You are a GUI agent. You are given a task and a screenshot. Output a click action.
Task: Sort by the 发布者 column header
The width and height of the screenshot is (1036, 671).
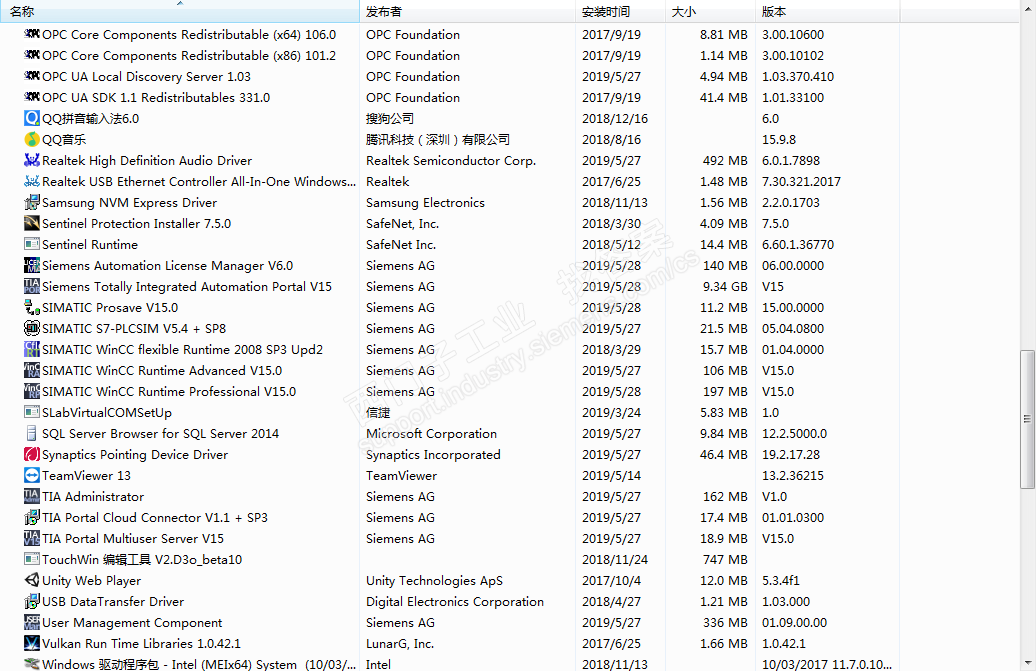pos(467,11)
